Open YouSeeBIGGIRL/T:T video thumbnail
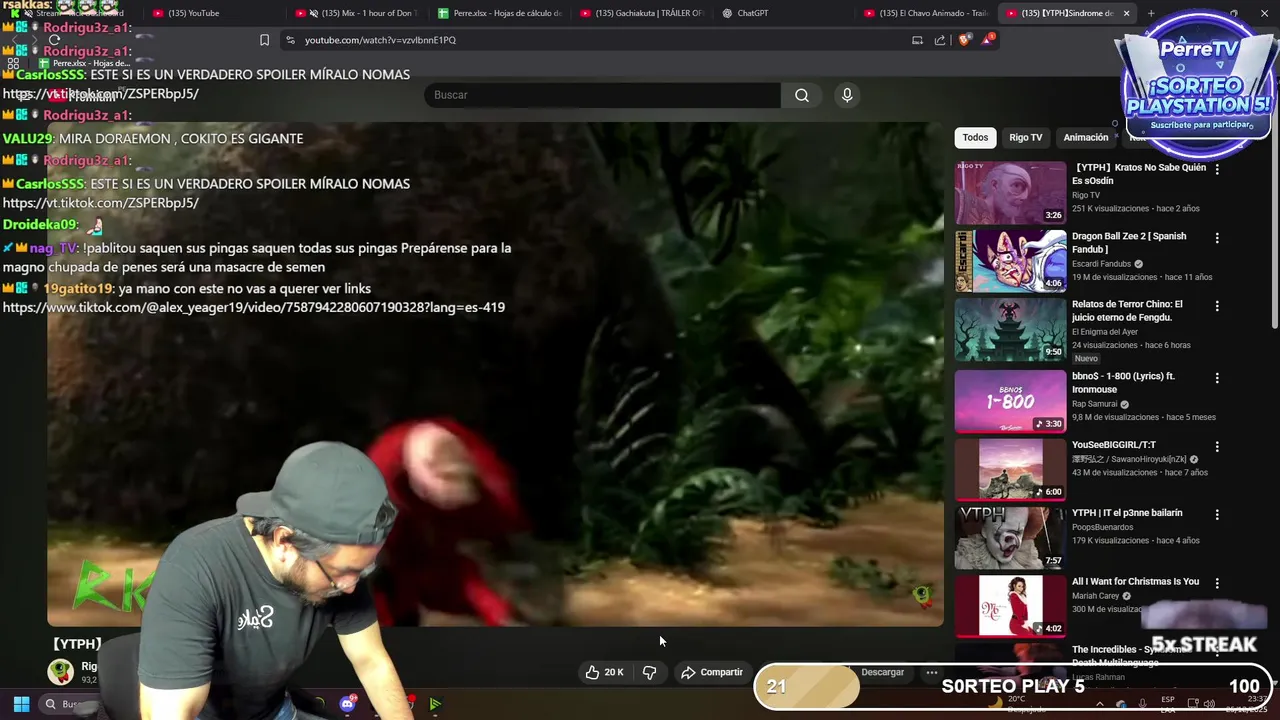This screenshot has height=720, width=1280. [x=1010, y=469]
